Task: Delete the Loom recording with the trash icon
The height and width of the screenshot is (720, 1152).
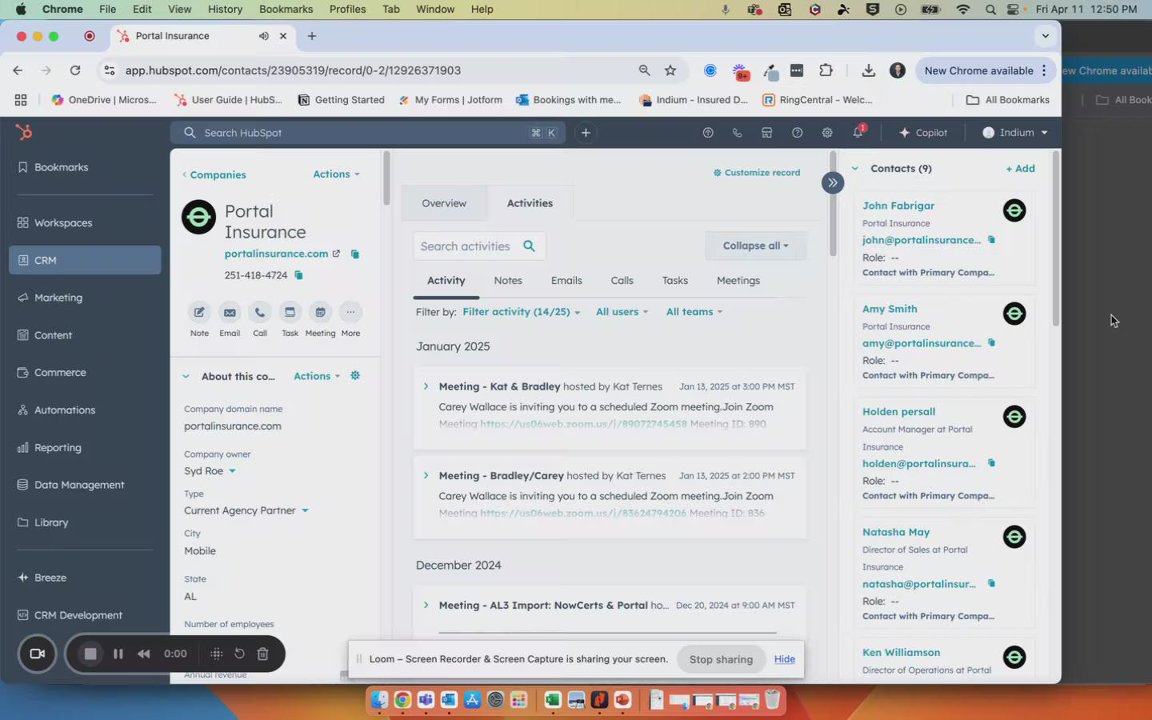Action: (x=262, y=654)
